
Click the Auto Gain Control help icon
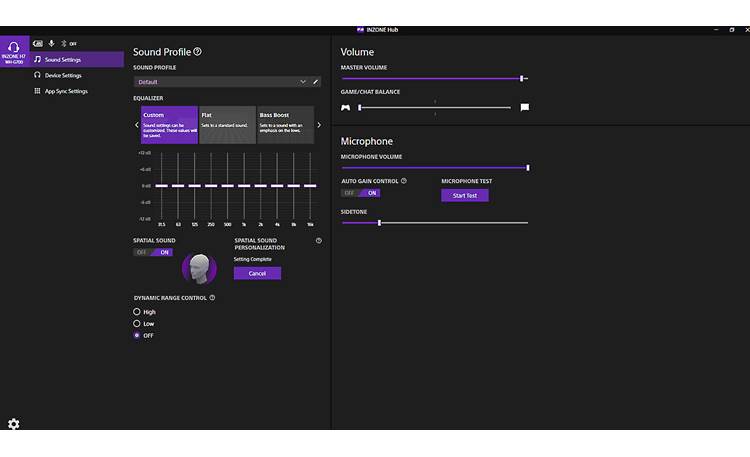(404, 181)
